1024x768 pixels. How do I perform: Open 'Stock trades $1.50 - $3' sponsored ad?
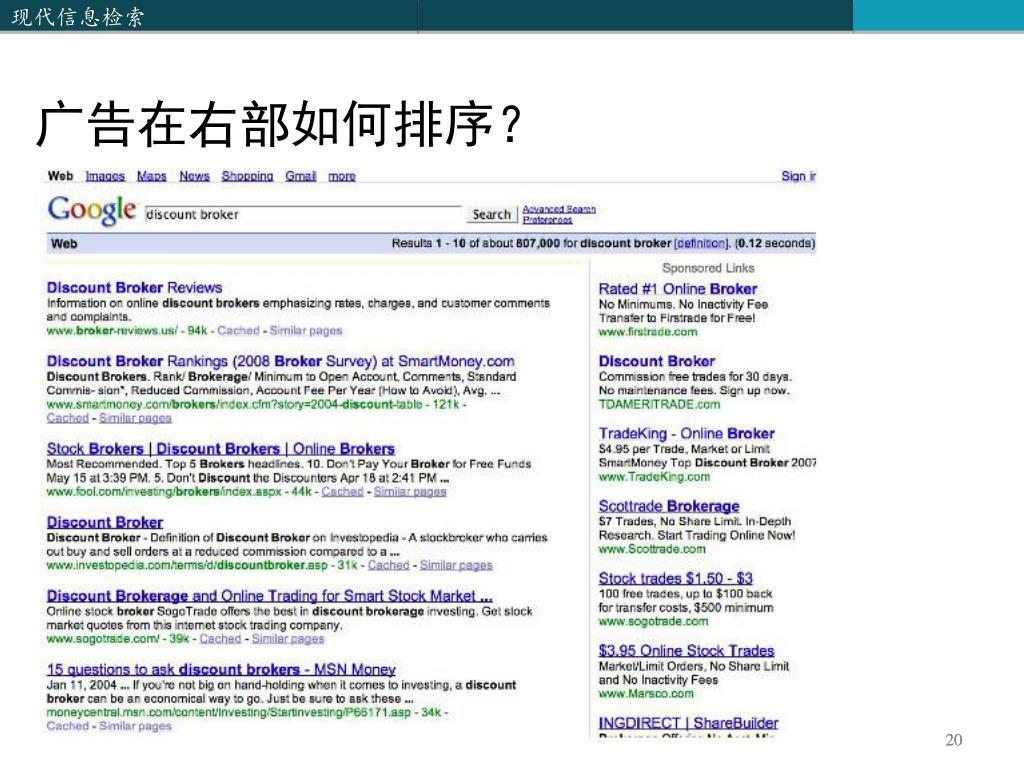pyautogui.click(x=675, y=579)
